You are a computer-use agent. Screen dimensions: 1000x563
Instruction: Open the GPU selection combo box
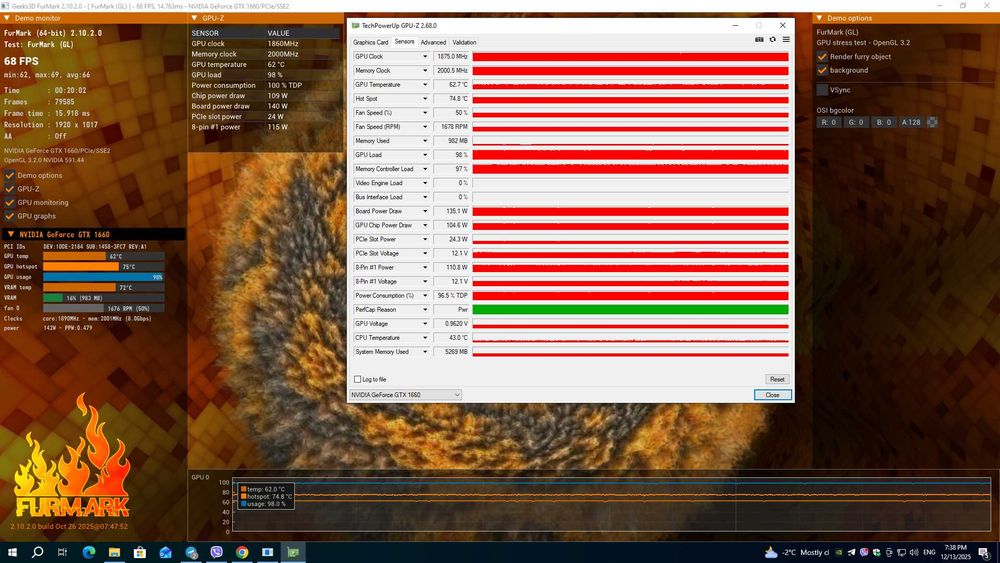click(x=405, y=395)
